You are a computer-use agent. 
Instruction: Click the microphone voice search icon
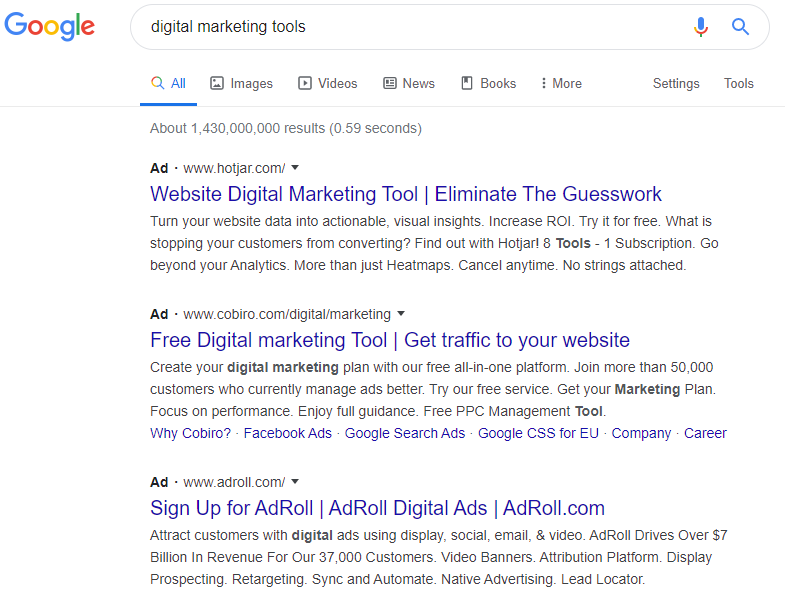[701, 27]
